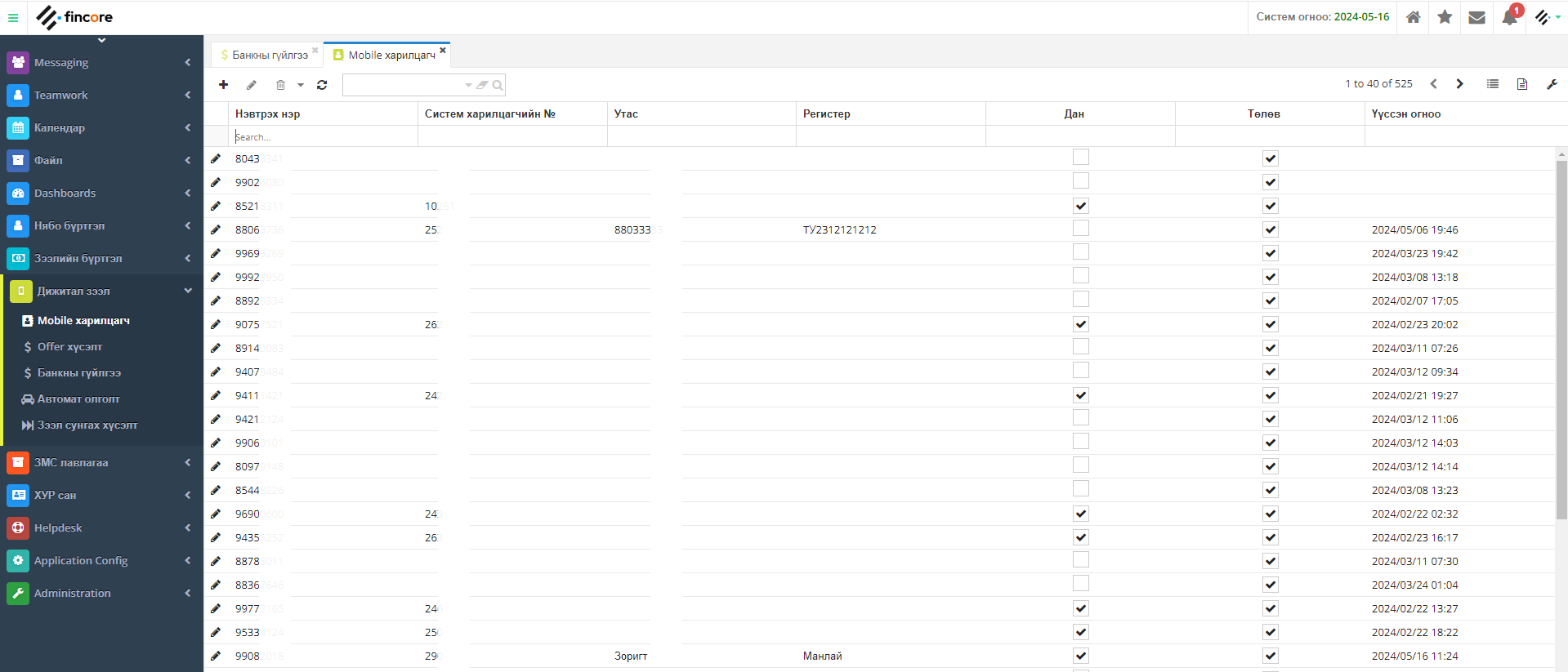Image resolution: width=1568 pixels, height=672 pixels.
Task: Expand the Календарь sidebar menu
Action: (x=101, y=127)
